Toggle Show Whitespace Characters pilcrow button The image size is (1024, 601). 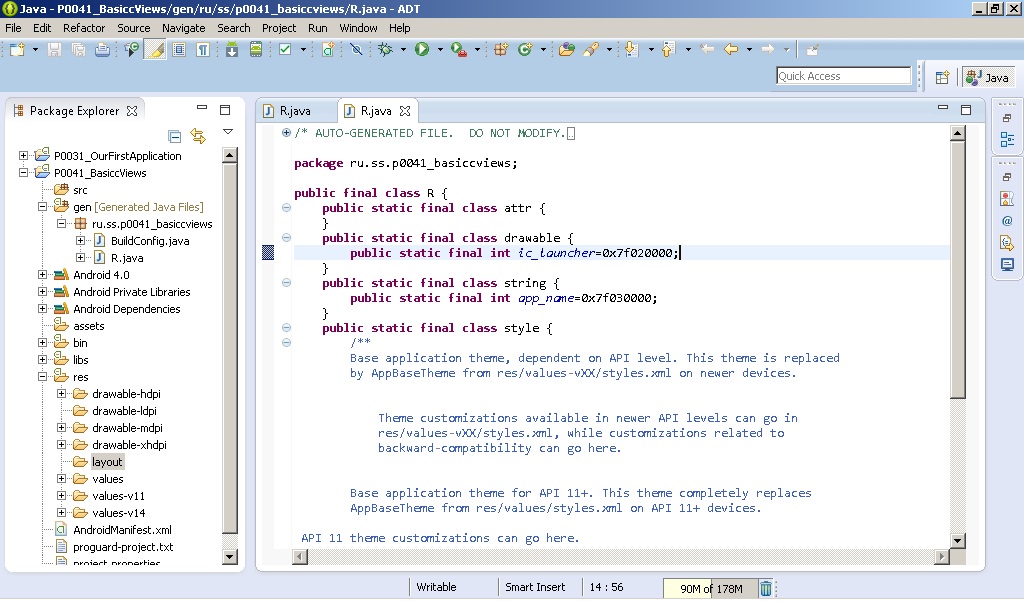click(x=203, y=49)
